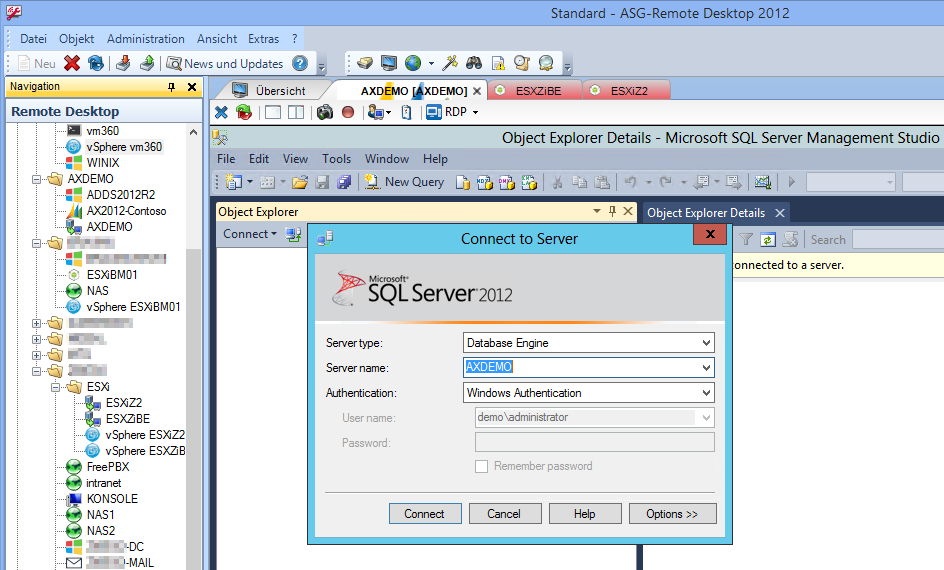Screen dimensions: 944x570
Task: Select intranet in navigation tree
Action: tap(104, 483)
